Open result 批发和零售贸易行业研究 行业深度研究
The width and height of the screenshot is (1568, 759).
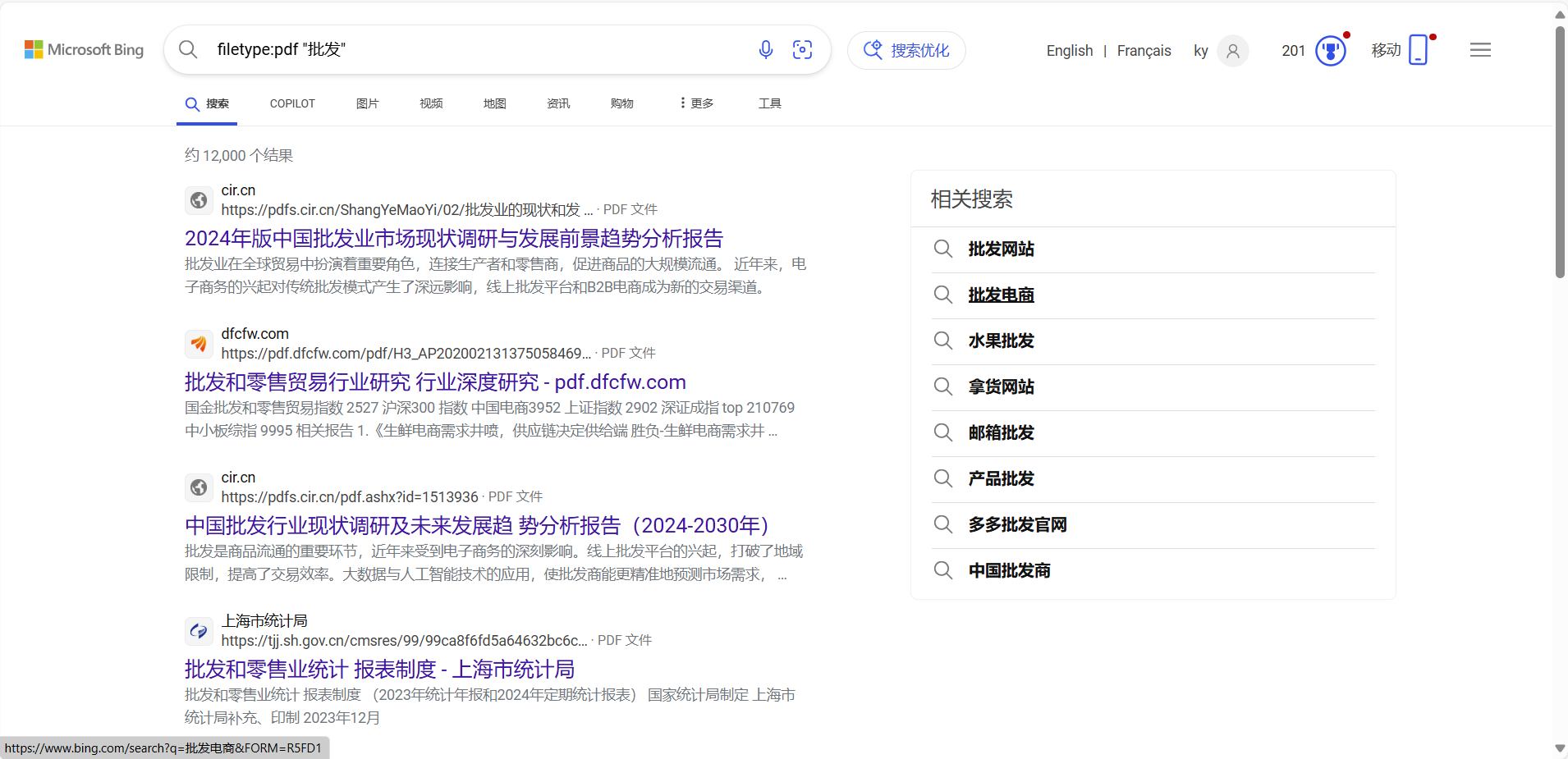coord(435,382)
